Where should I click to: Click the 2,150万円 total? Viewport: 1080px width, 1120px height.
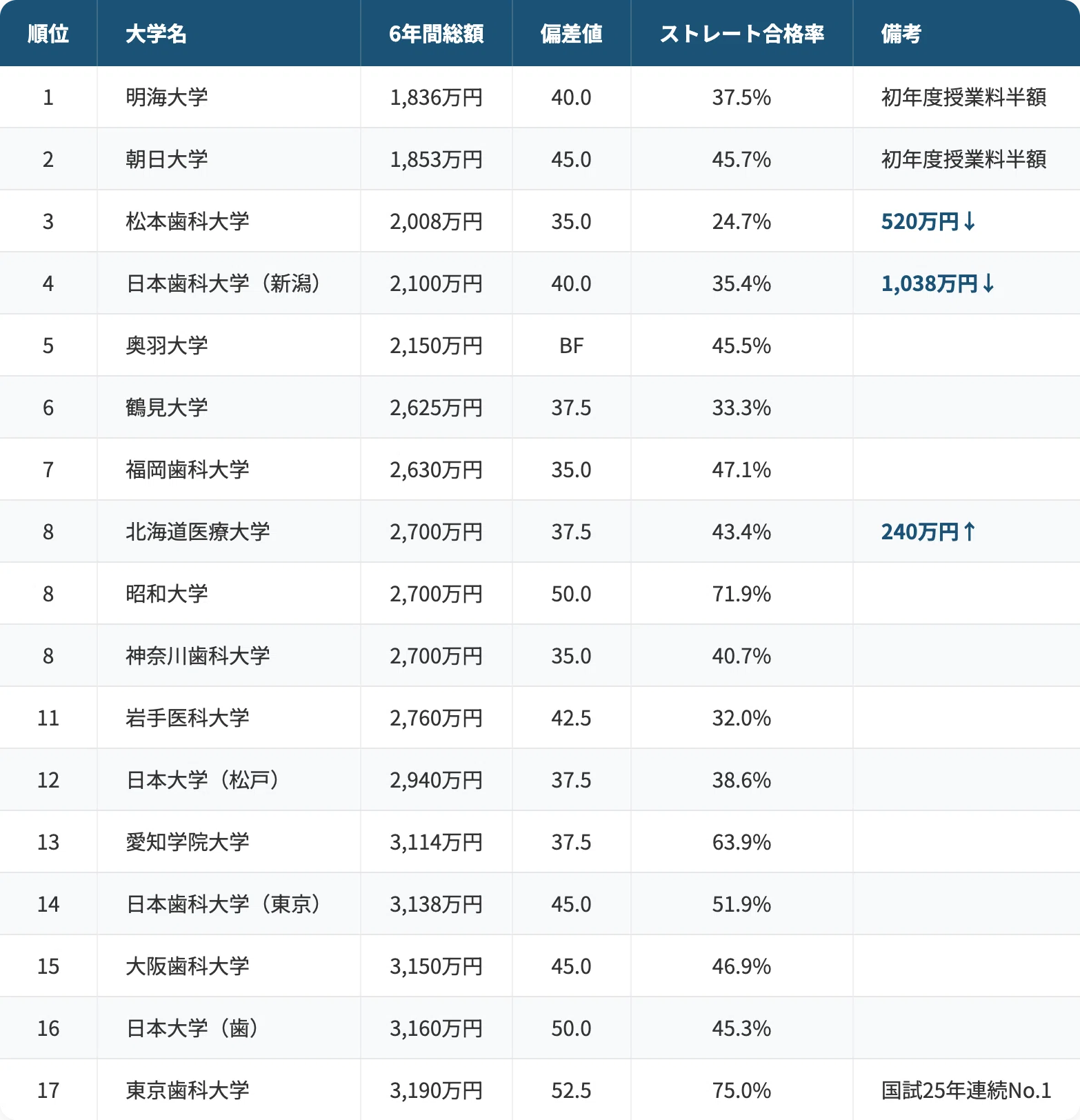(437, 346)
